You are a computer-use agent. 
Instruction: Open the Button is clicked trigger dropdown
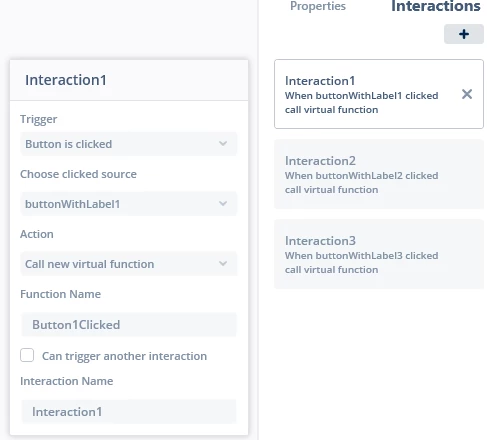(x=129, y=144)
